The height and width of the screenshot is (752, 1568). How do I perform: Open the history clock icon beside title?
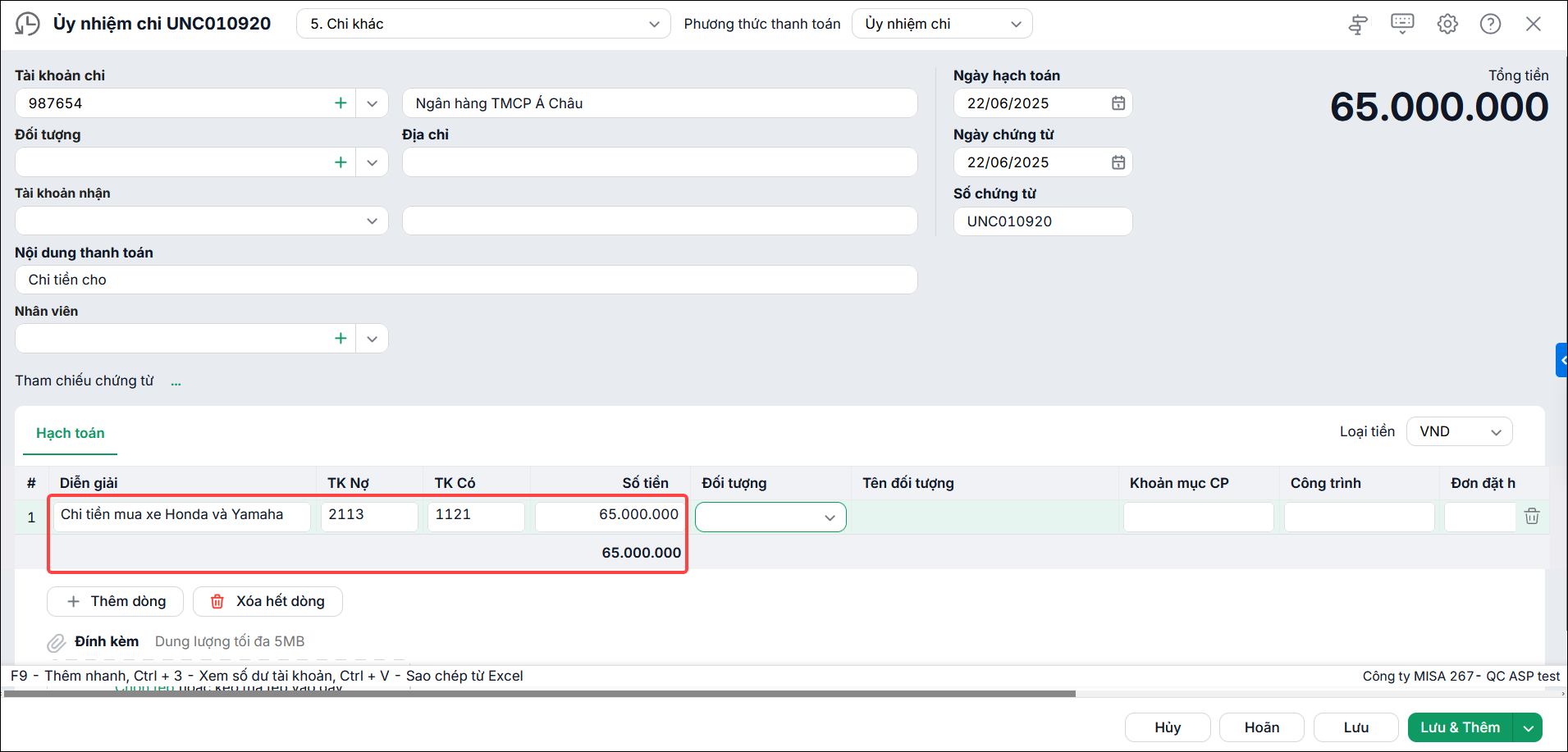[x=27, y=24]
